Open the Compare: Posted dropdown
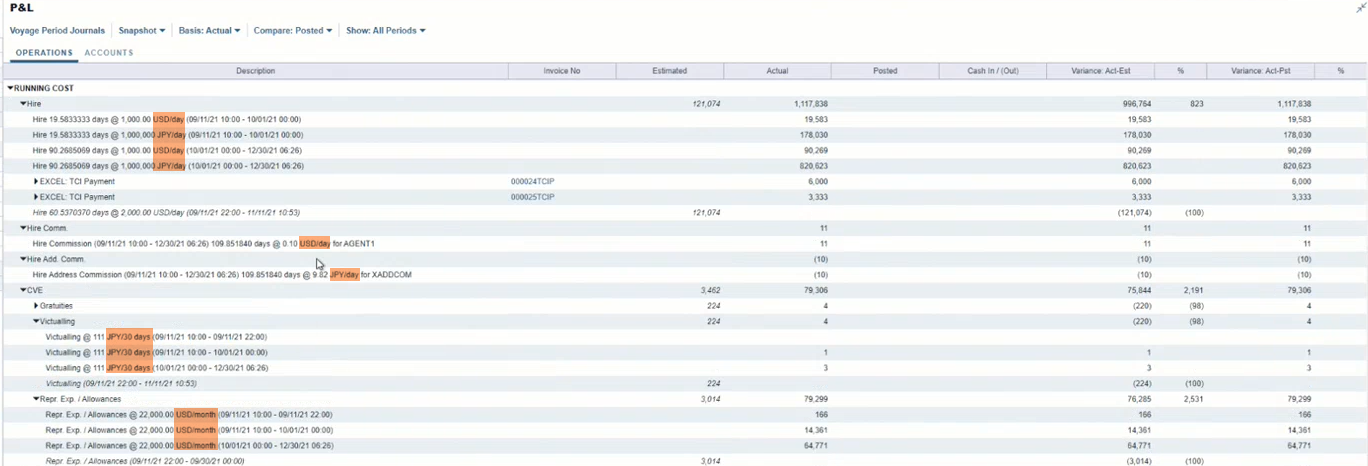 [292, 31]
